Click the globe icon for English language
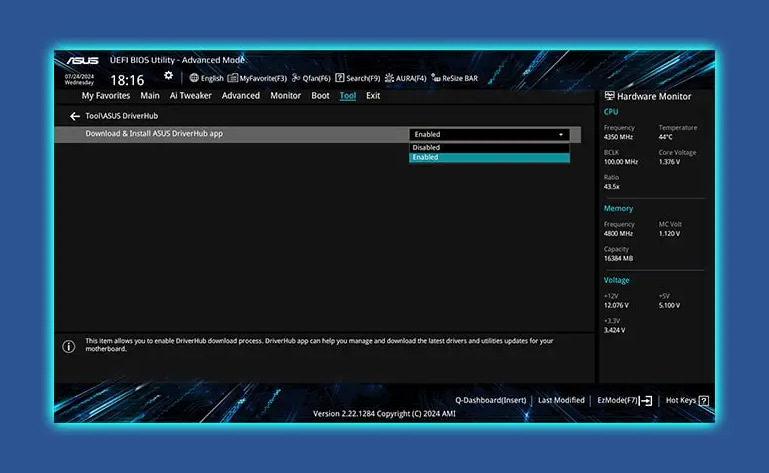 pyautogui.click(x=194, y=78)
